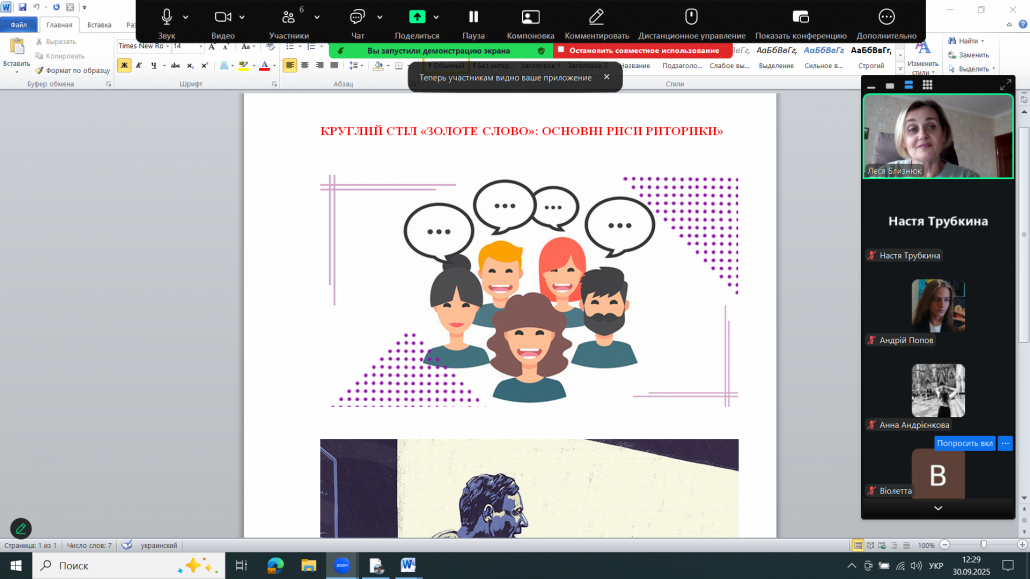The image size is (1030, 579).
Task: Click the green Поделиться share icon
Action: pos(417,16)
